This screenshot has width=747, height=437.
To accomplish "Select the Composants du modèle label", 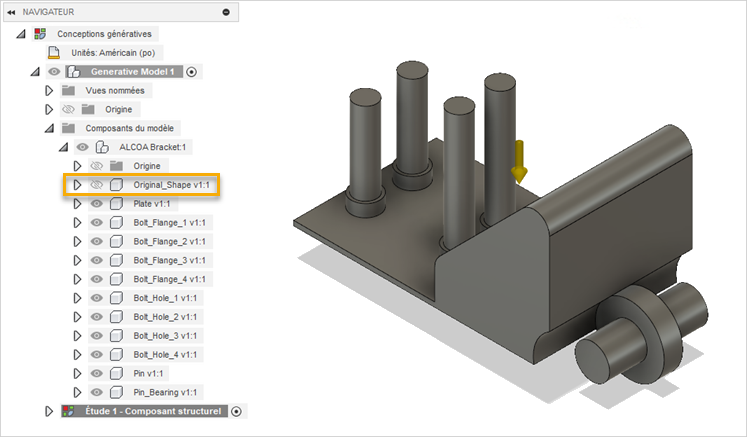I will pyautogui.click(x=130, y=128).
